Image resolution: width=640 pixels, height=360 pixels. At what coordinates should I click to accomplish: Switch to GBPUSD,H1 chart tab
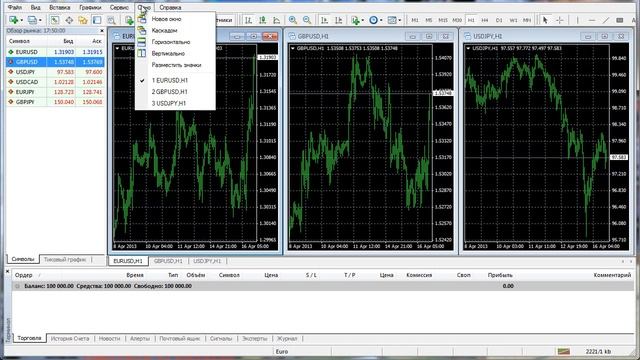(168, 261)
